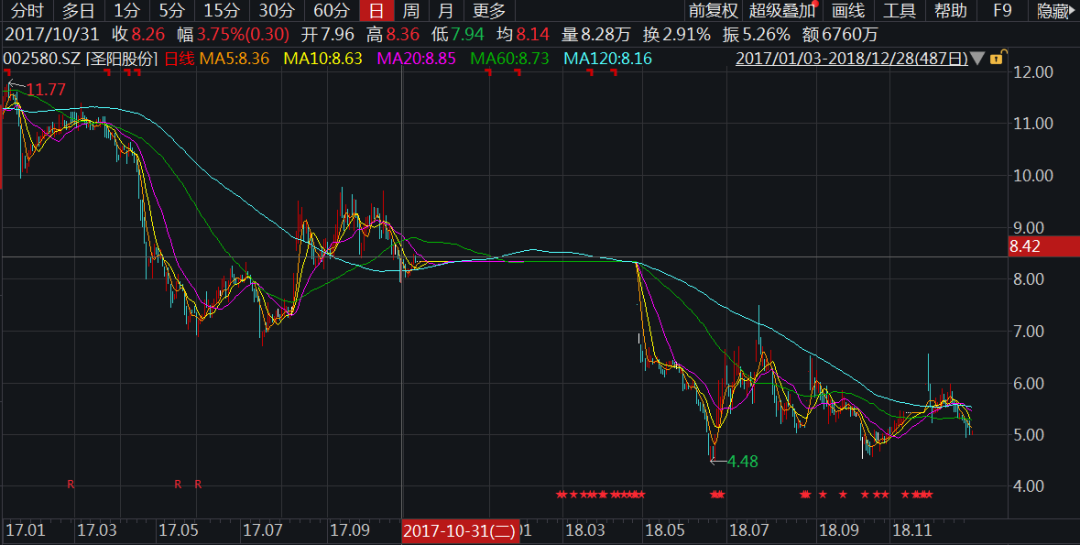
Task: Open the 前复权 adjustment dropdown
Action: coord(713,11)
